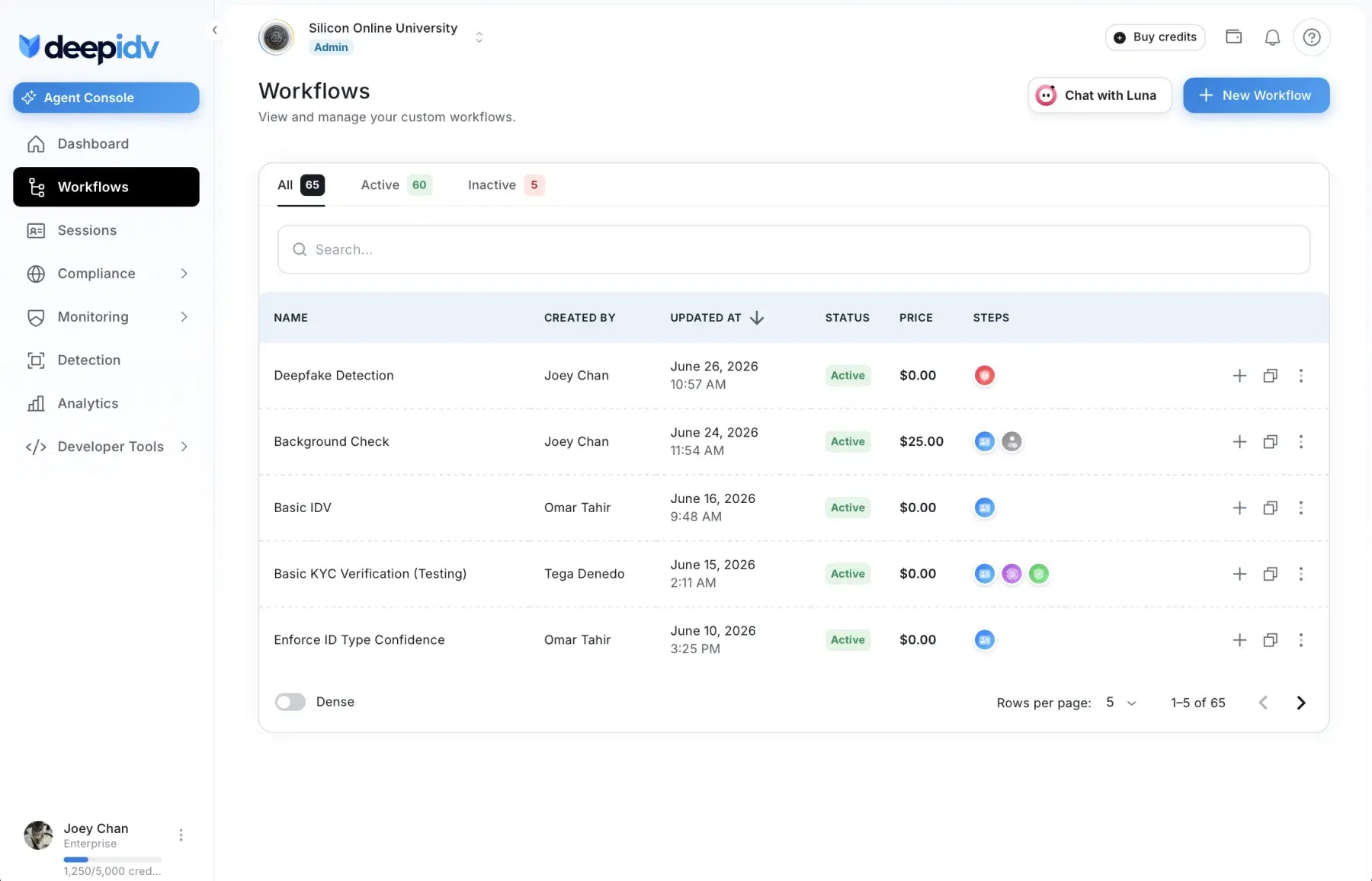Open the Rows per page dropdown
The width and height of the screenshot is (1372, 881).
click(x=1121, y=703)
